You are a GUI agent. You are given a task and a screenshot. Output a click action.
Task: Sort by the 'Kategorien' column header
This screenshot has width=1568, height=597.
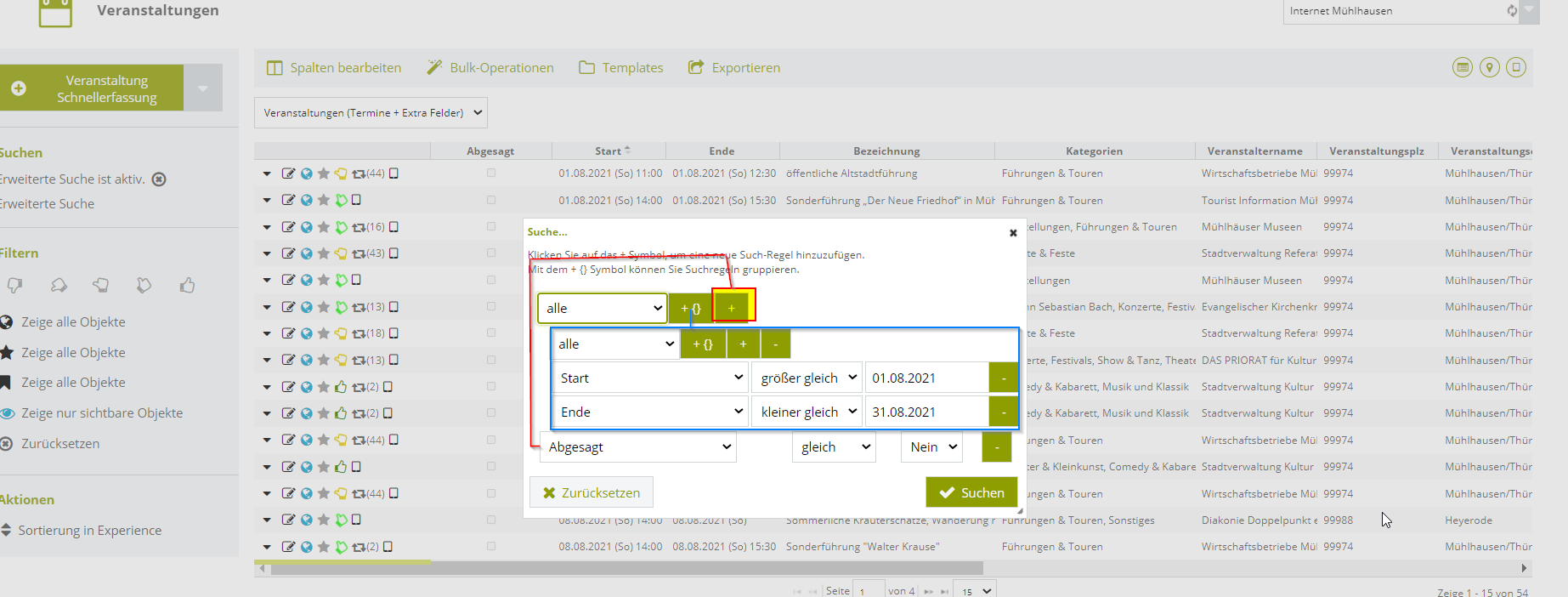click(x=1094, y=151)
